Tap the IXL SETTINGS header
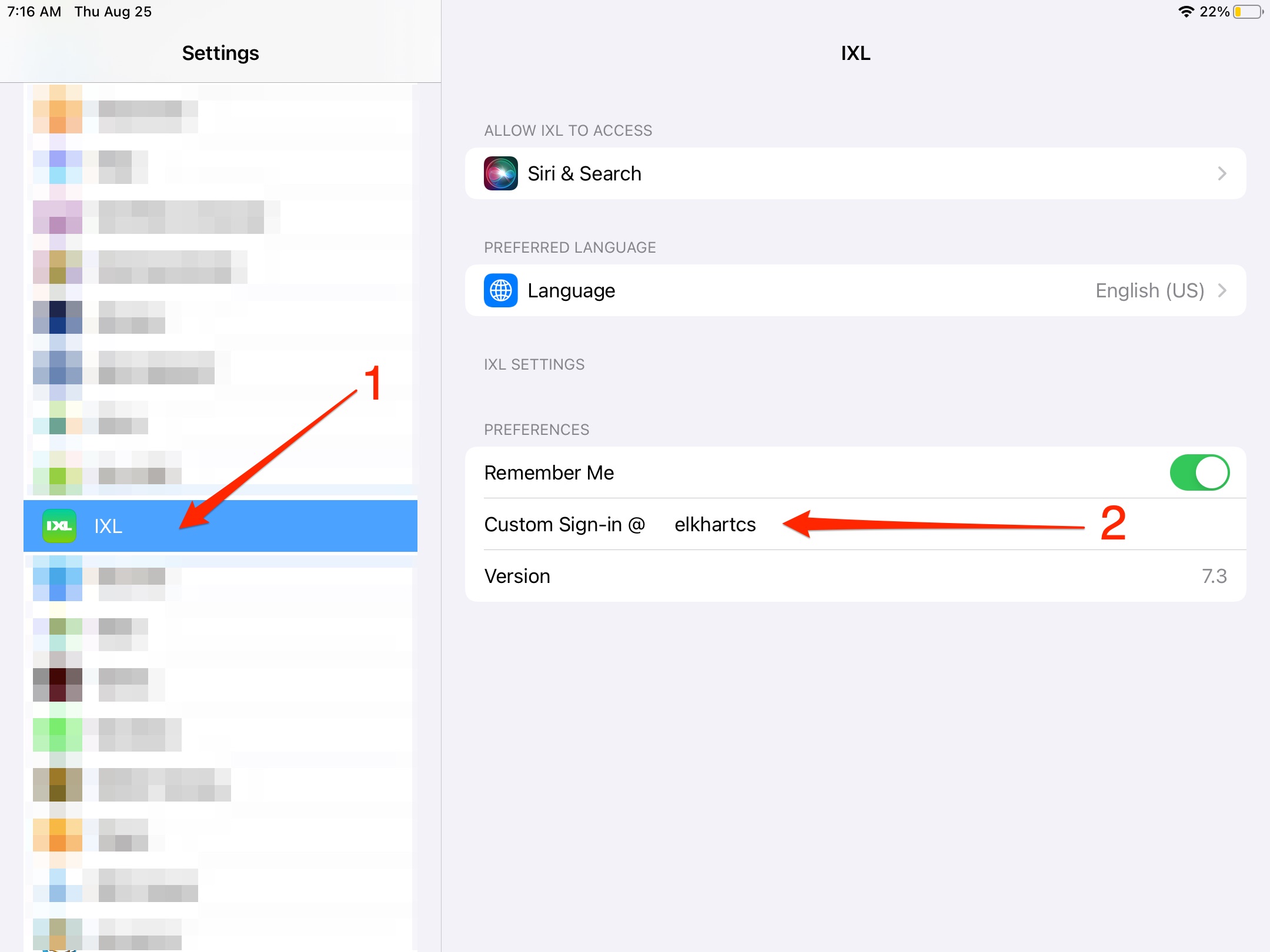The width and height of the screenshot is (1270, 952). [534, 364]
